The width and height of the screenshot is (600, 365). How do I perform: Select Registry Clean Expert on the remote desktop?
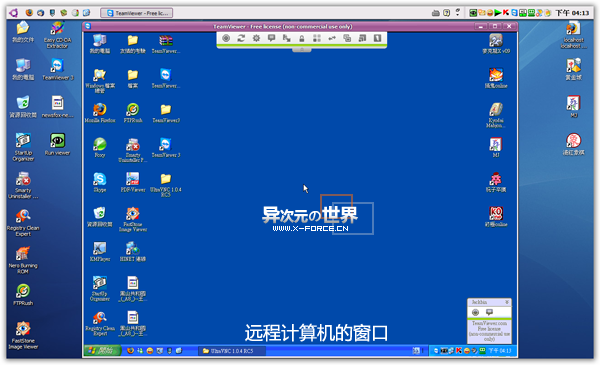click(99, 323)
